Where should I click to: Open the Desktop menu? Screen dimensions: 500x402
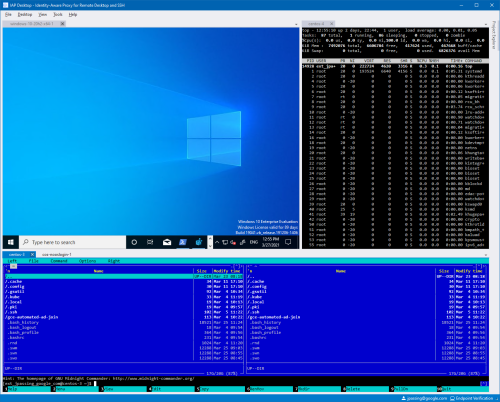coord(25,15)
